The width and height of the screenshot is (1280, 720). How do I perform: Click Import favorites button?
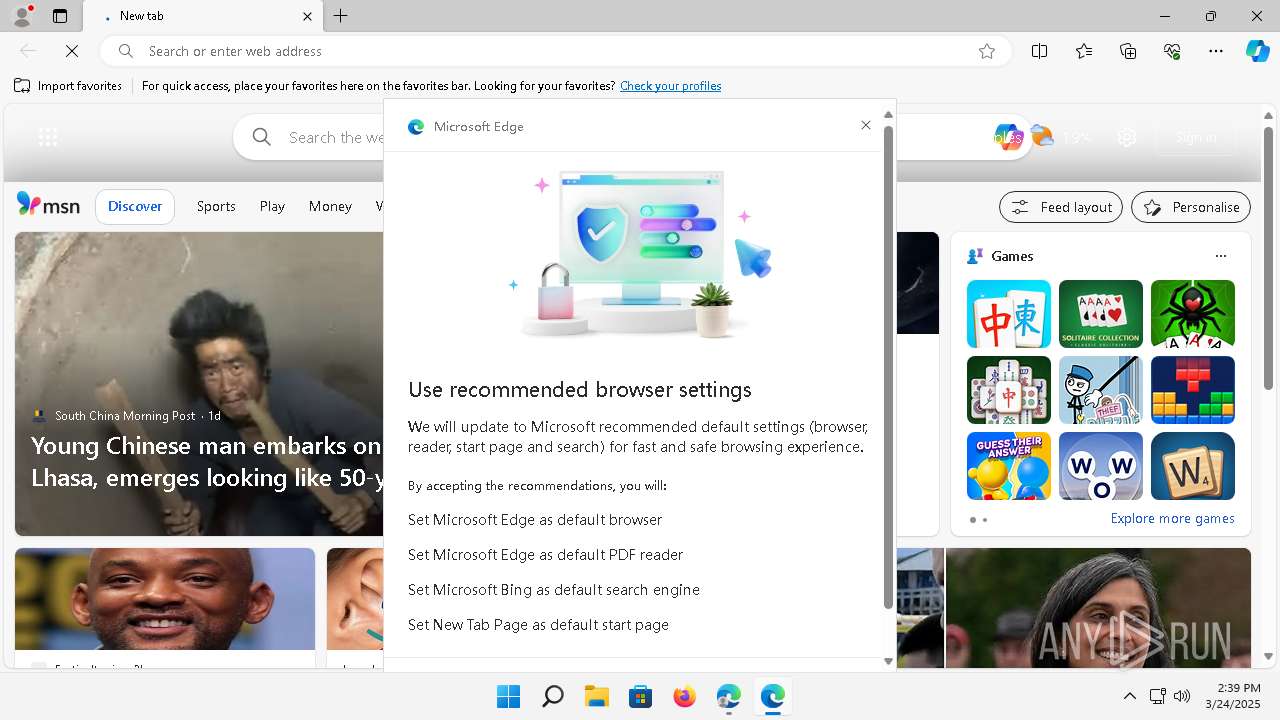tap(68, 86)
